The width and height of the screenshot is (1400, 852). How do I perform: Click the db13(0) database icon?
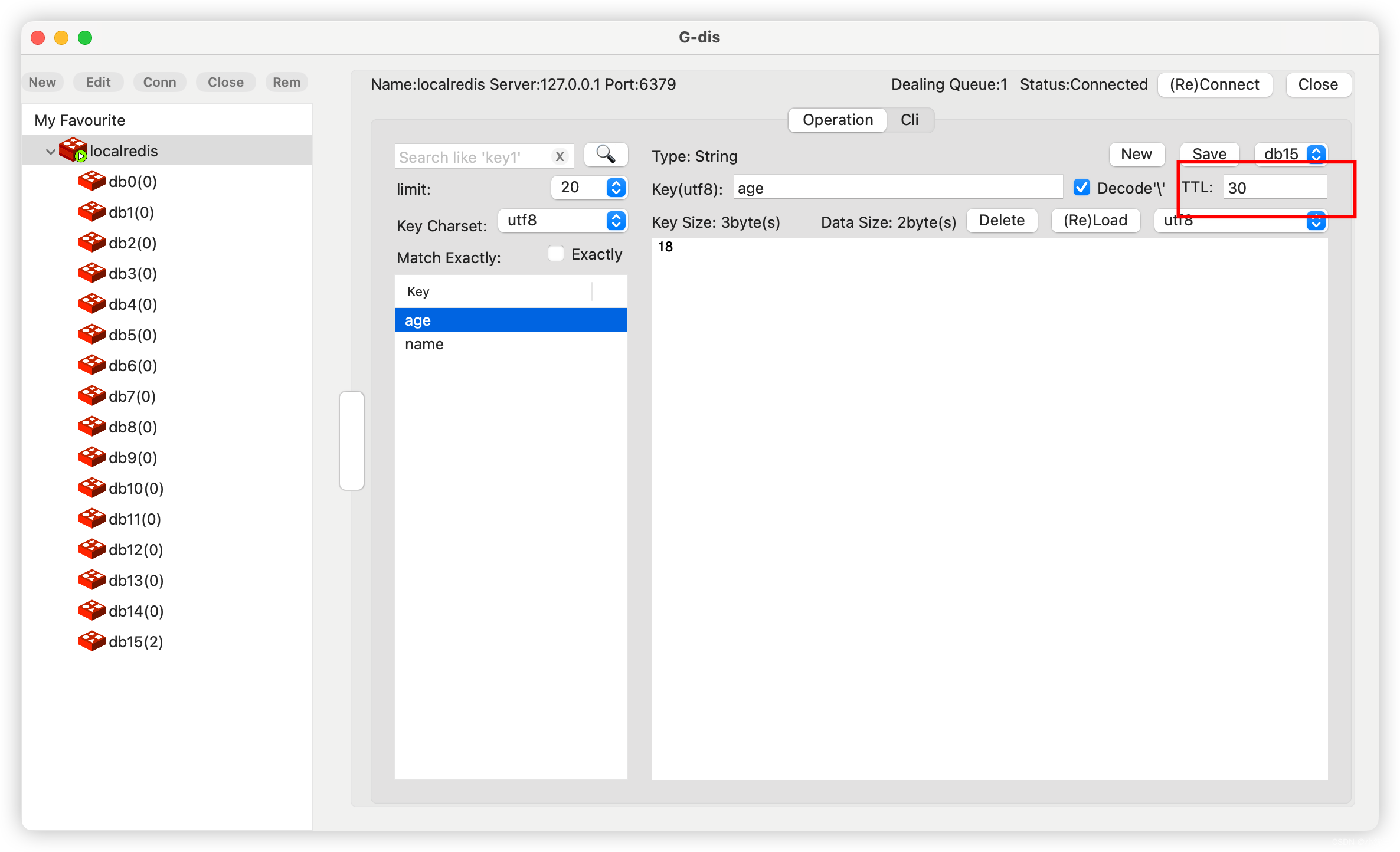91,579
